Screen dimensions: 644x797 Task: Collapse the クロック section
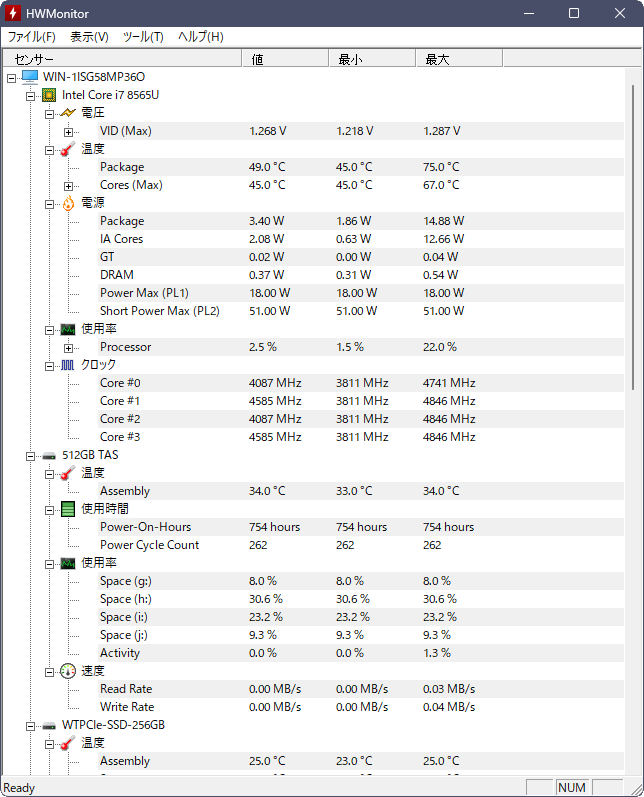click(x=49, y=365)
